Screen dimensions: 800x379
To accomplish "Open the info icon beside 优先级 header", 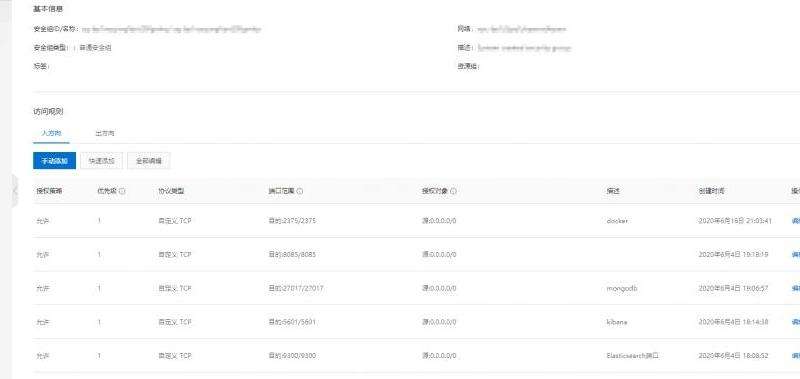I will pyautogui.click(x=122, y=191).
